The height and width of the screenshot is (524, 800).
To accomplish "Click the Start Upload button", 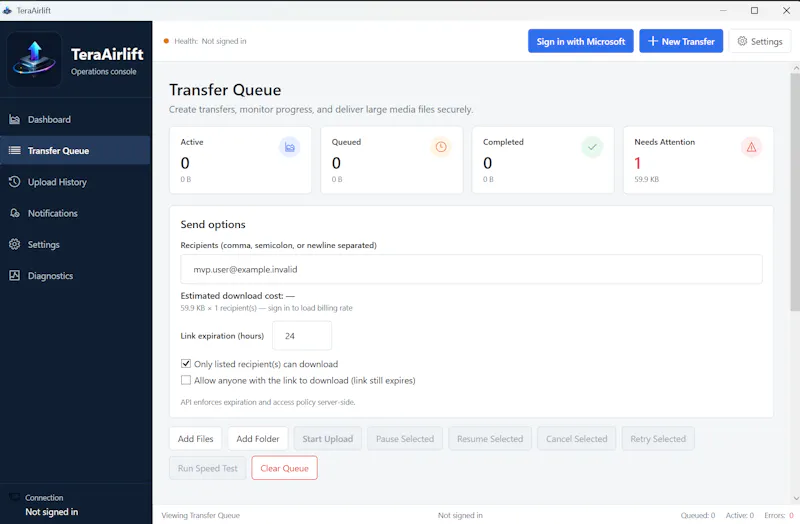I will (x=328, y=439).
